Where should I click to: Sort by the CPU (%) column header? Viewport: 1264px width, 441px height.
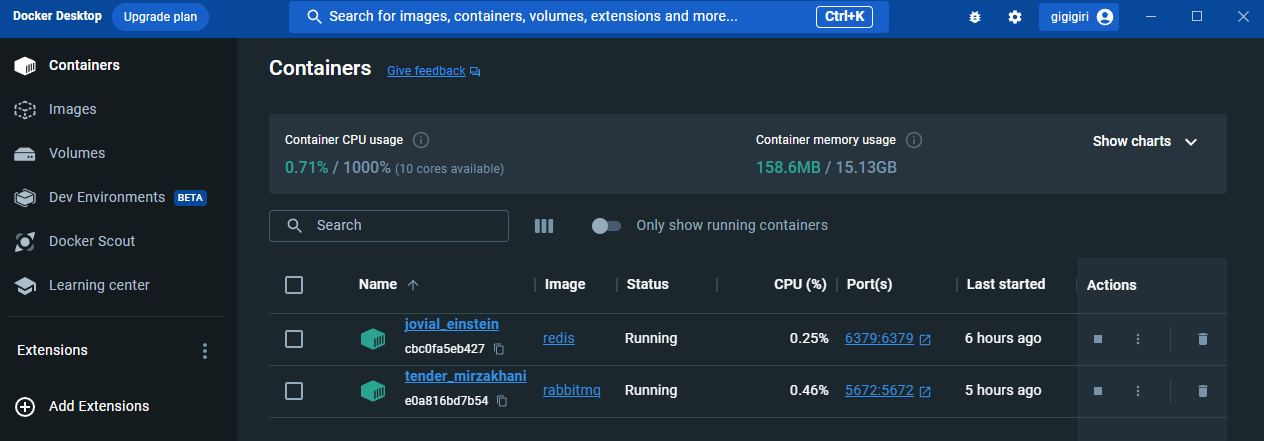point(800,284)
